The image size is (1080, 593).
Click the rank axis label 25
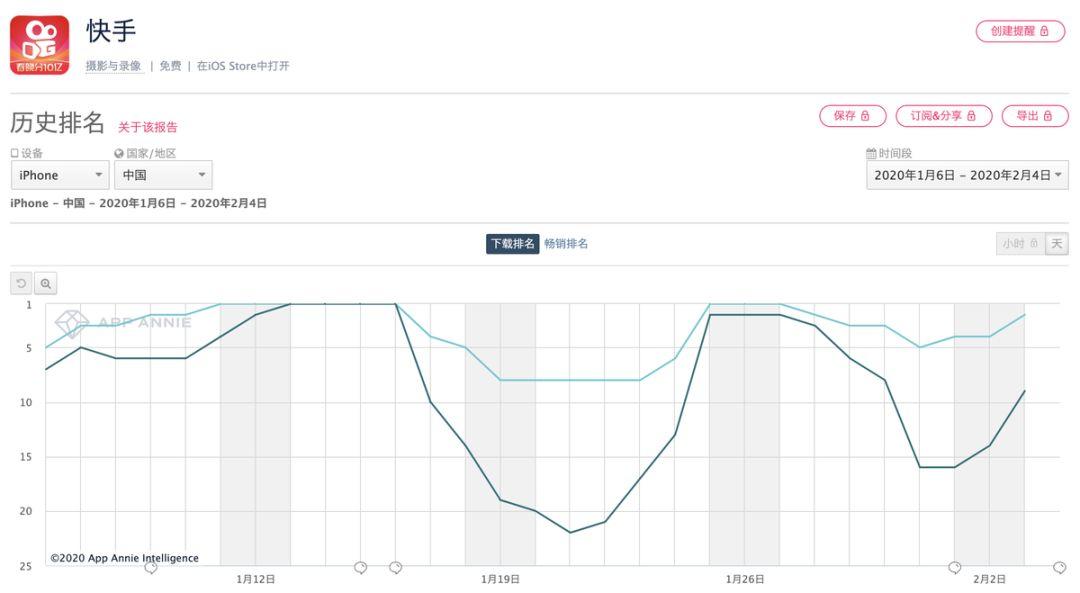(25, 566)
